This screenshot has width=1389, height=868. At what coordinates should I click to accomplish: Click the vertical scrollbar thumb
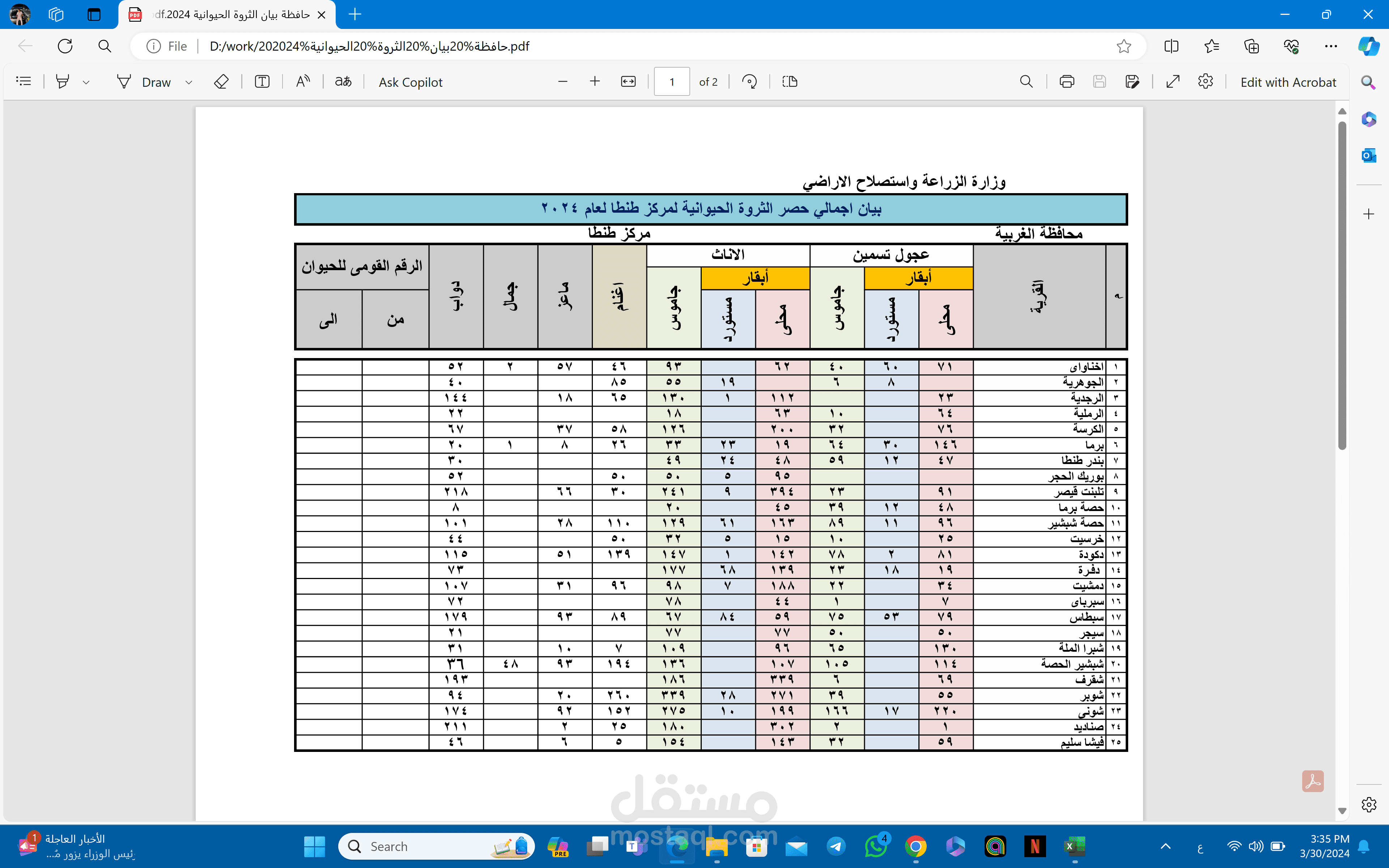[1342, 285]
